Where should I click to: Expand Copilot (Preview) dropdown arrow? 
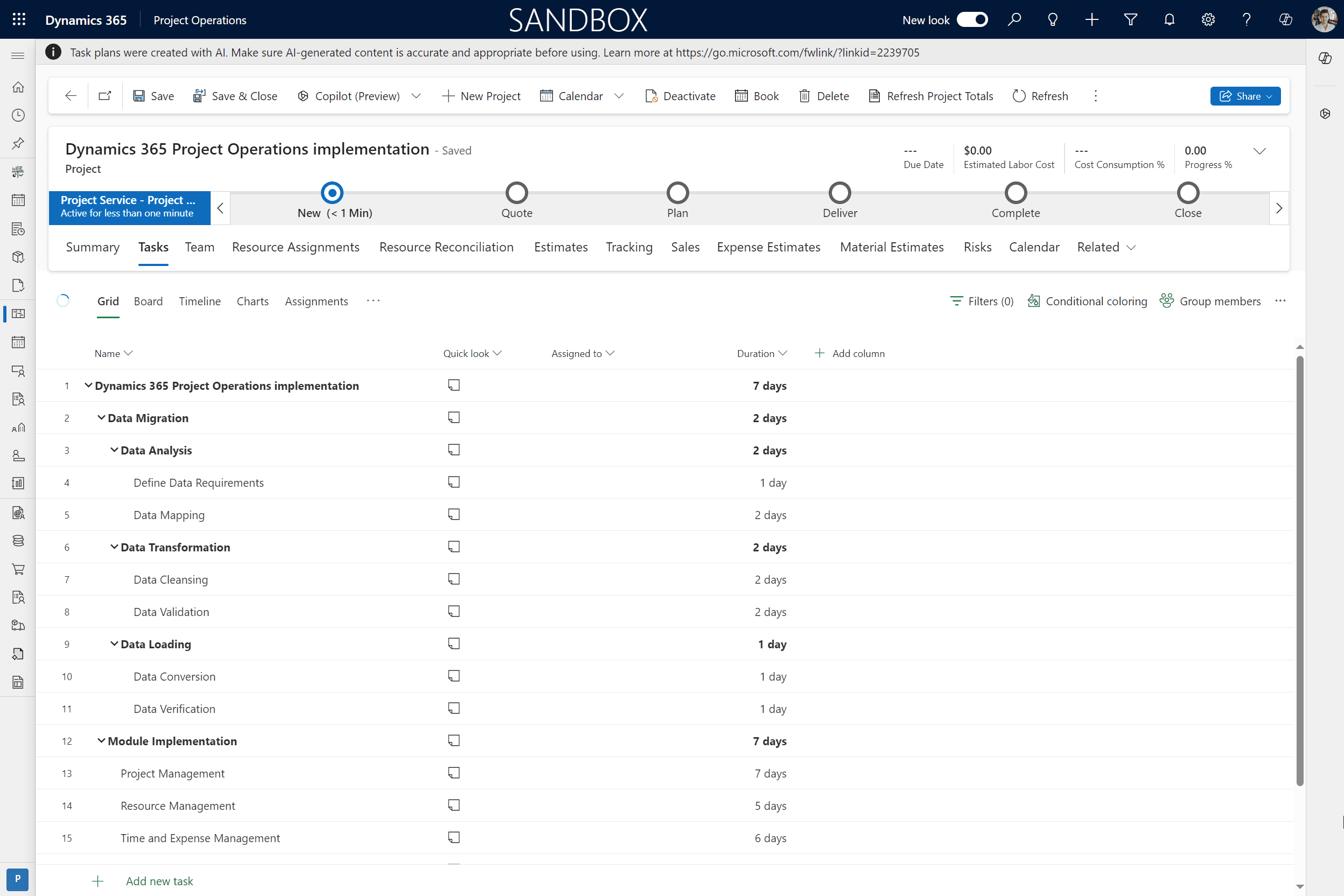click(416, 96)
